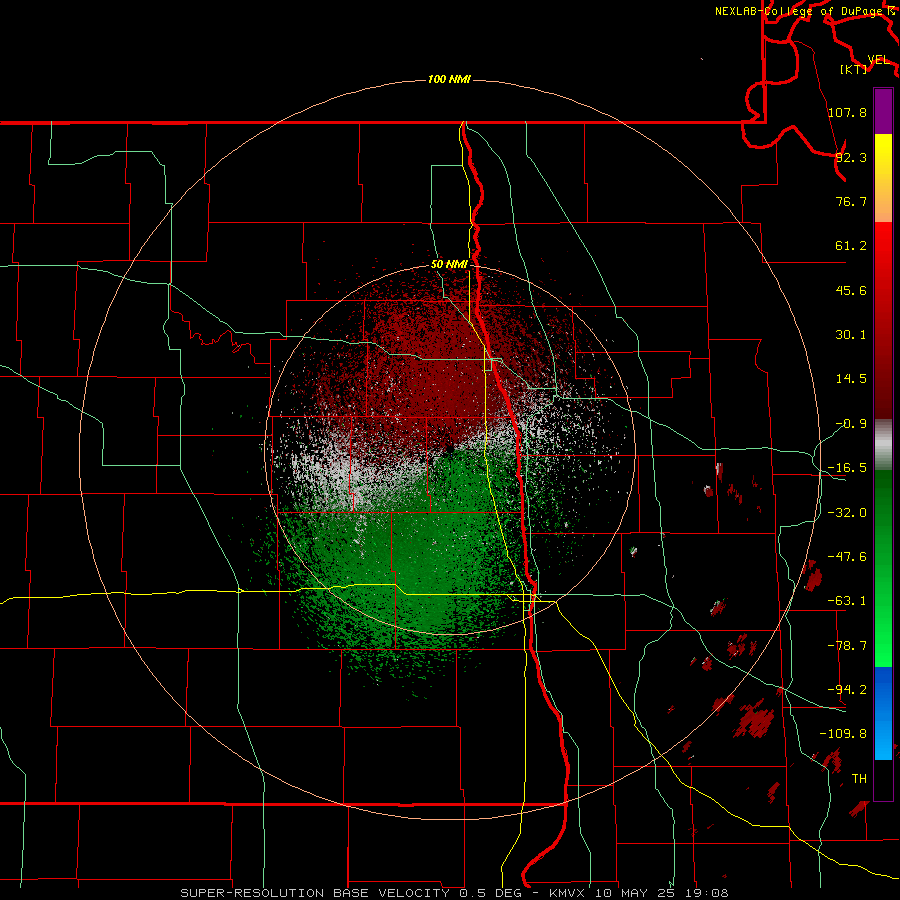Click the 61.2 legend value

[x=851, y=246]
